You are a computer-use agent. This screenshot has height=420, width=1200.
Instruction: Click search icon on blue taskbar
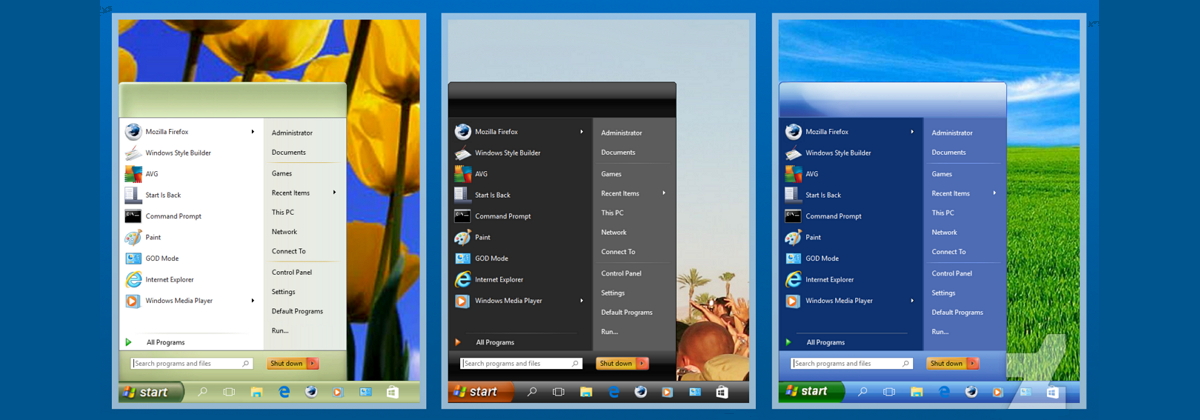(862, 392)
